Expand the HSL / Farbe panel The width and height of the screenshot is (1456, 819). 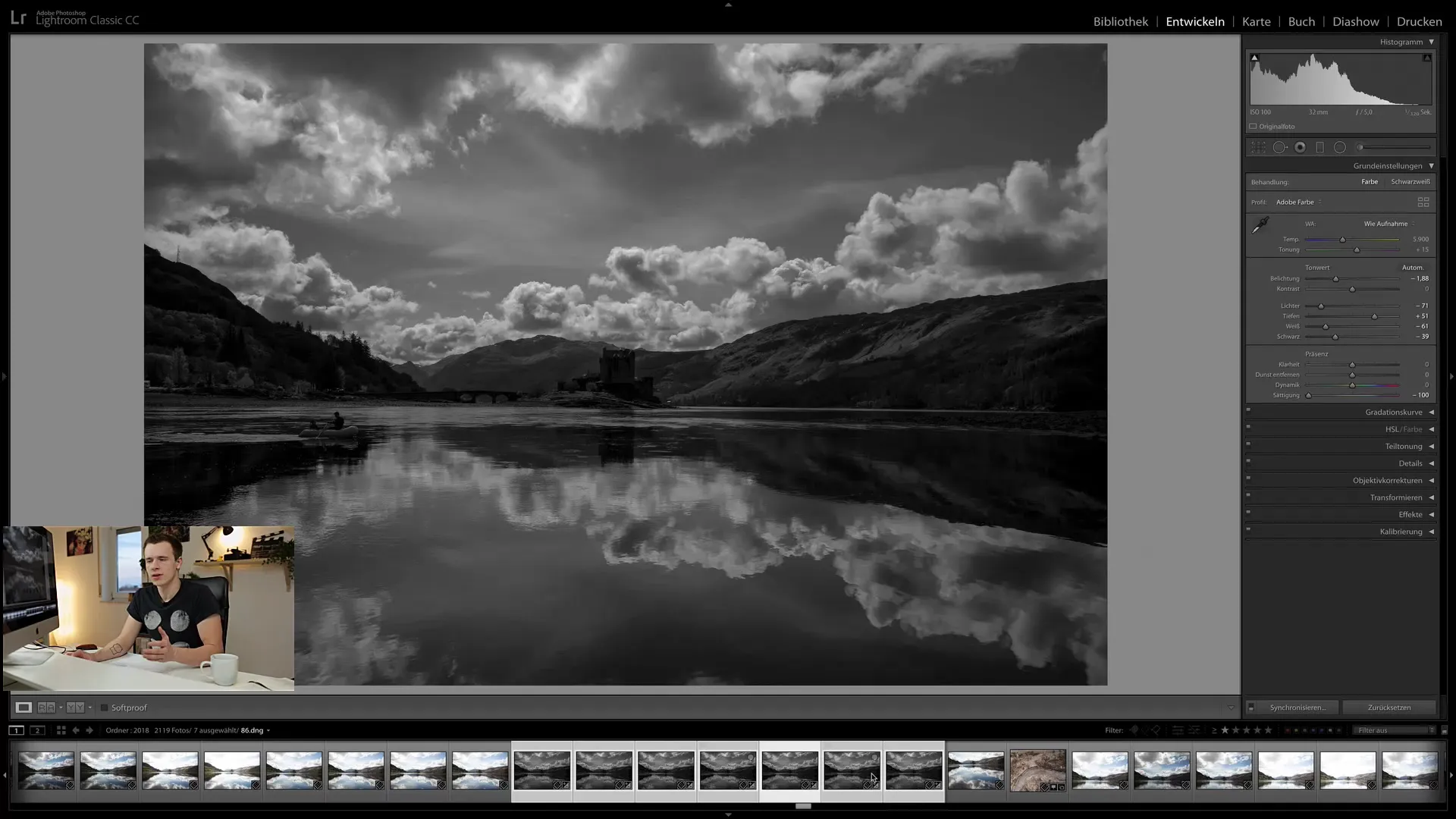click(x=1432, y=429)
